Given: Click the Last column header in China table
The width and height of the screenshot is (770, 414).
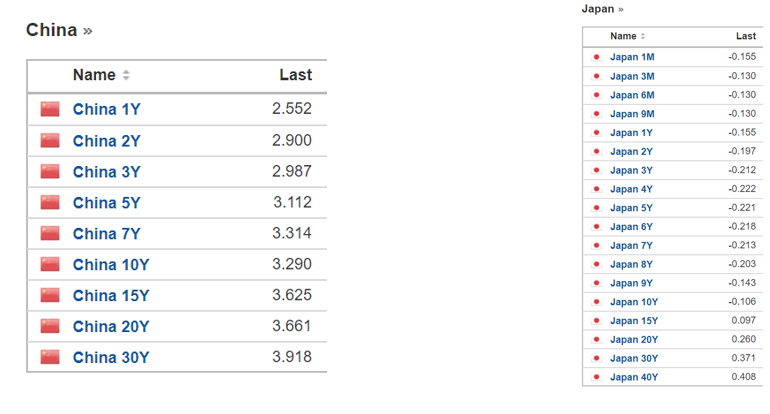Looking at the screenshot, I should pyautogui.click(x=295, y=75).
